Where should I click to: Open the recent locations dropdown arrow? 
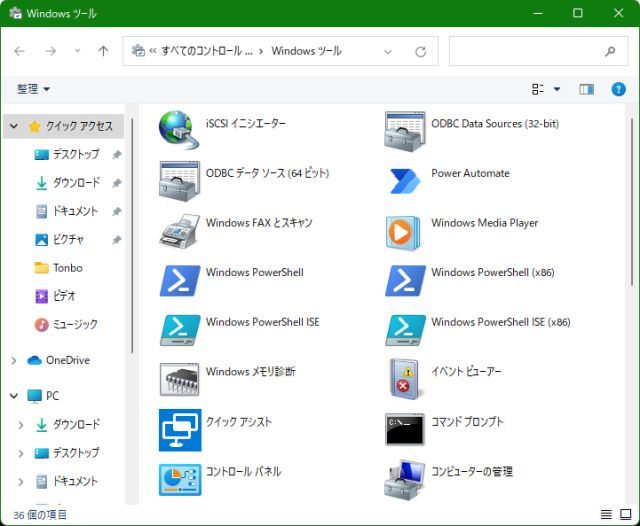click(77, 51)
